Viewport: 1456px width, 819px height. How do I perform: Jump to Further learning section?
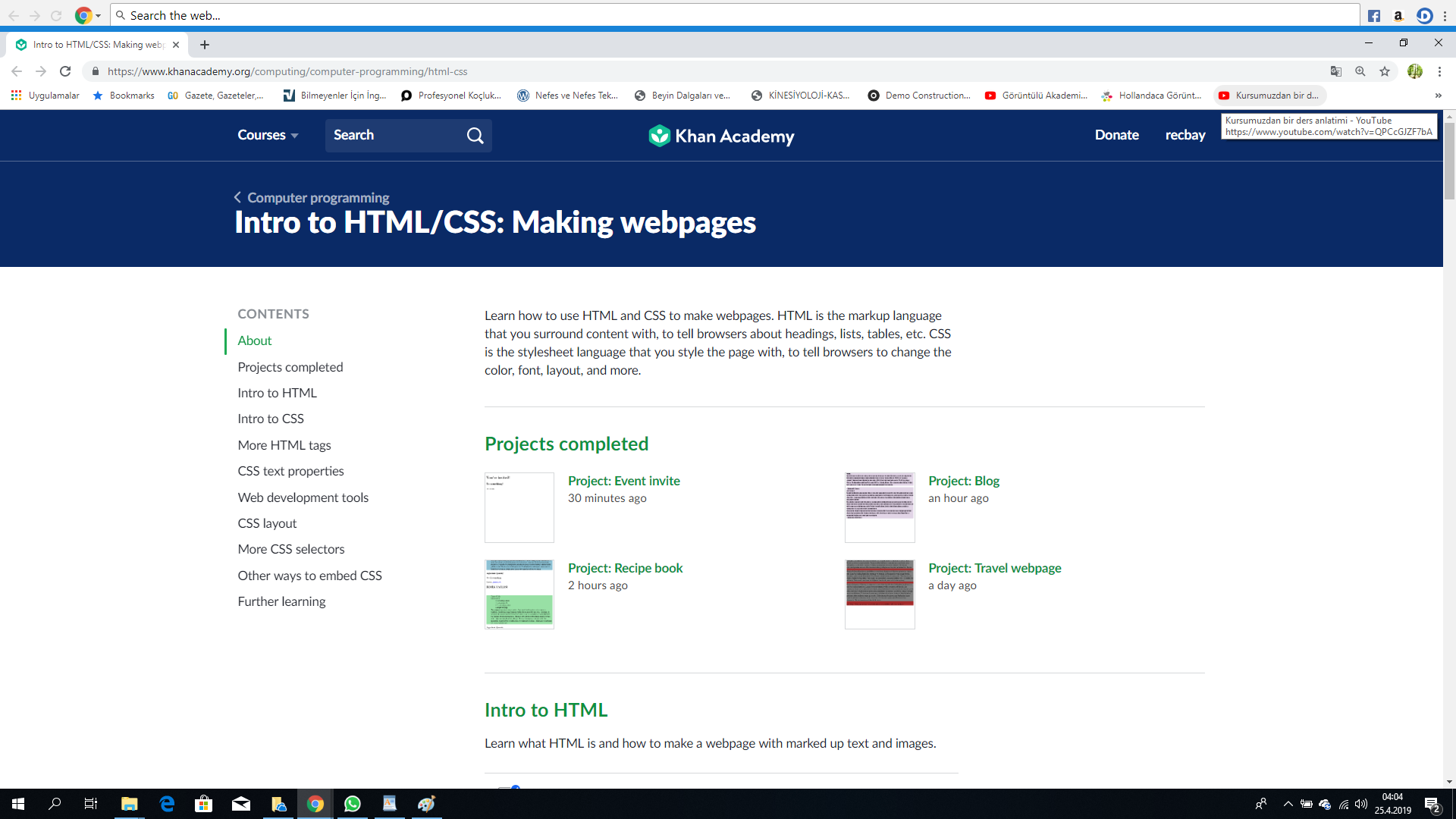281,601
